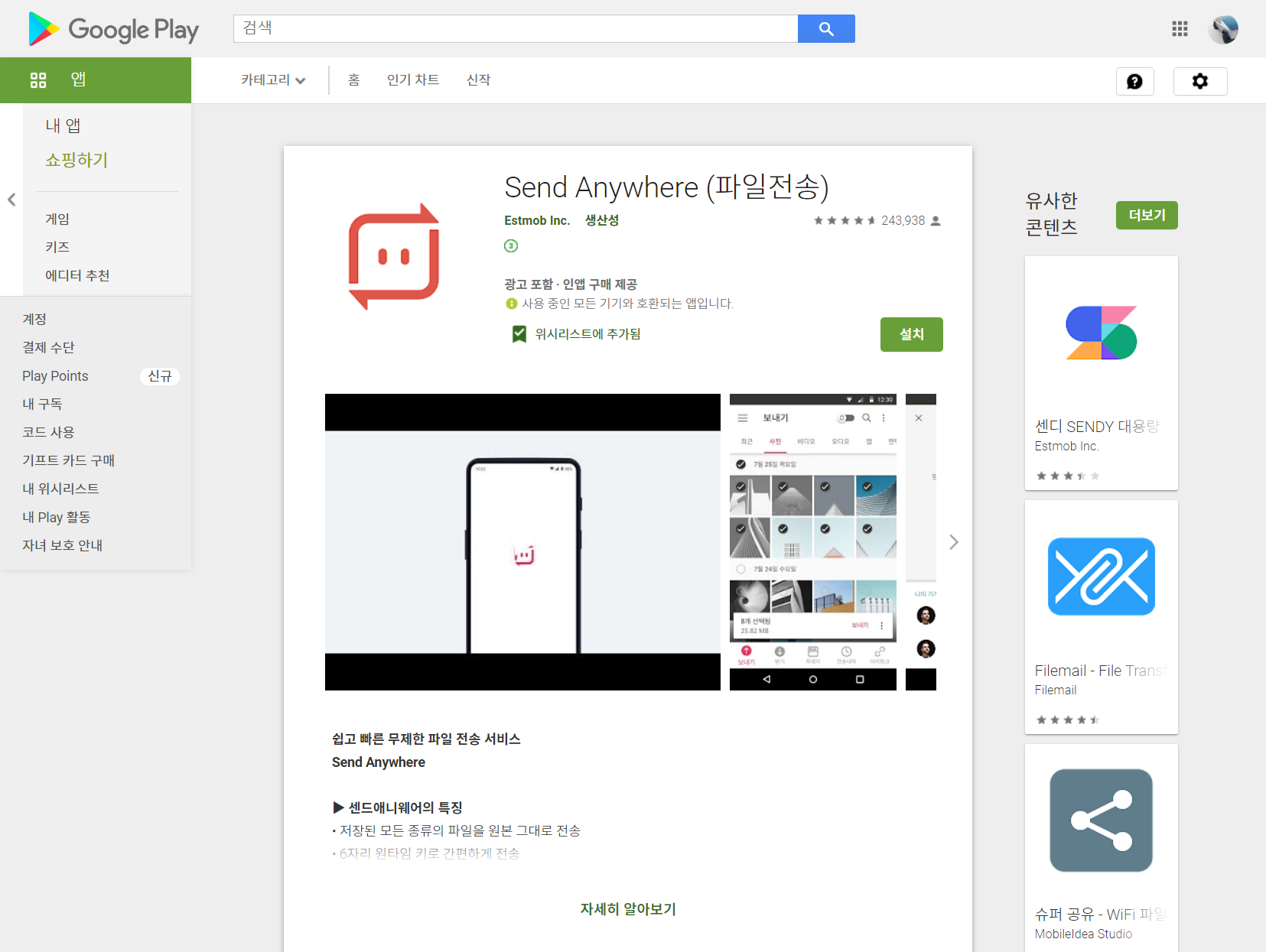
Task: Open 기프트 카드 구매 link
Action: coord(68,460)
